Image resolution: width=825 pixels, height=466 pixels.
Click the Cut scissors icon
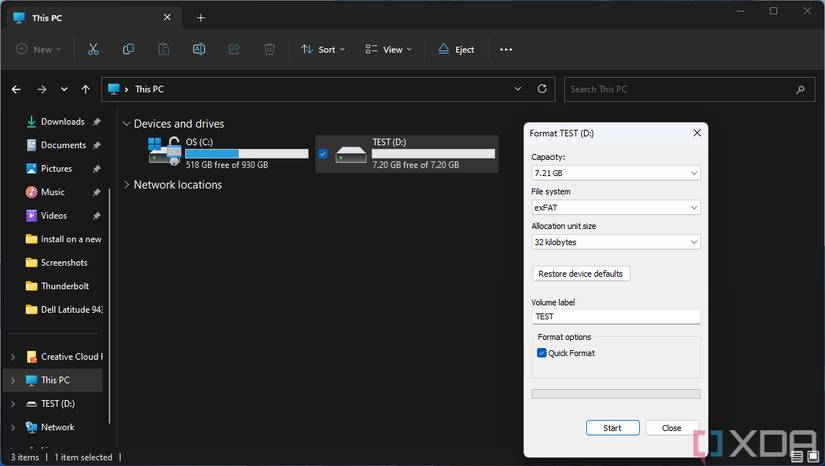click(x=93, y=49)
